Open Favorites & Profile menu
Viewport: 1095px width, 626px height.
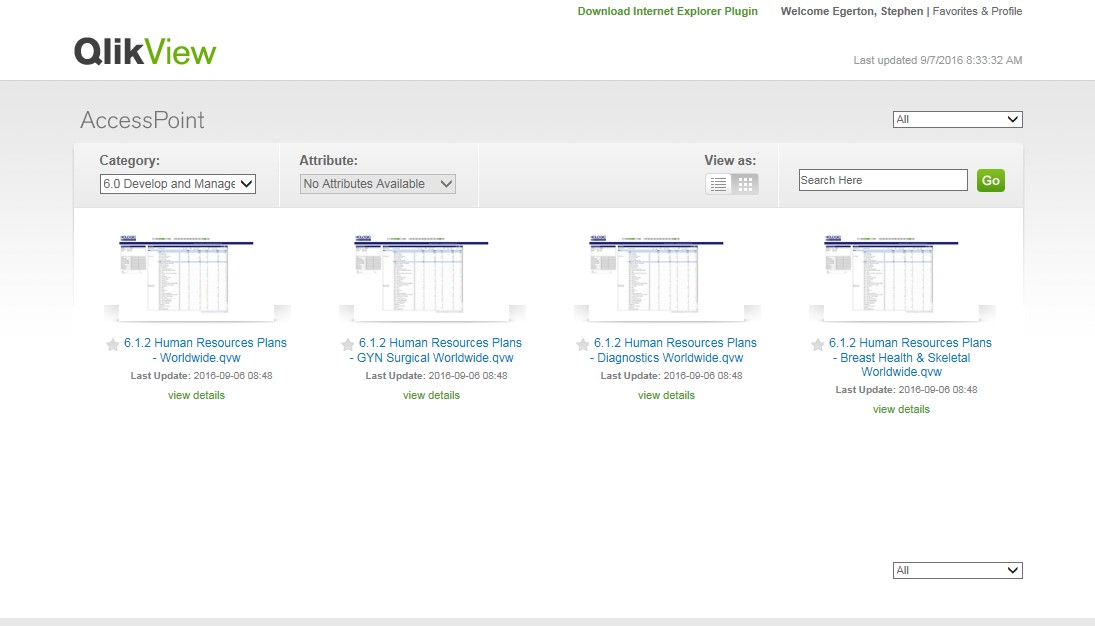[x=977, y=11]
